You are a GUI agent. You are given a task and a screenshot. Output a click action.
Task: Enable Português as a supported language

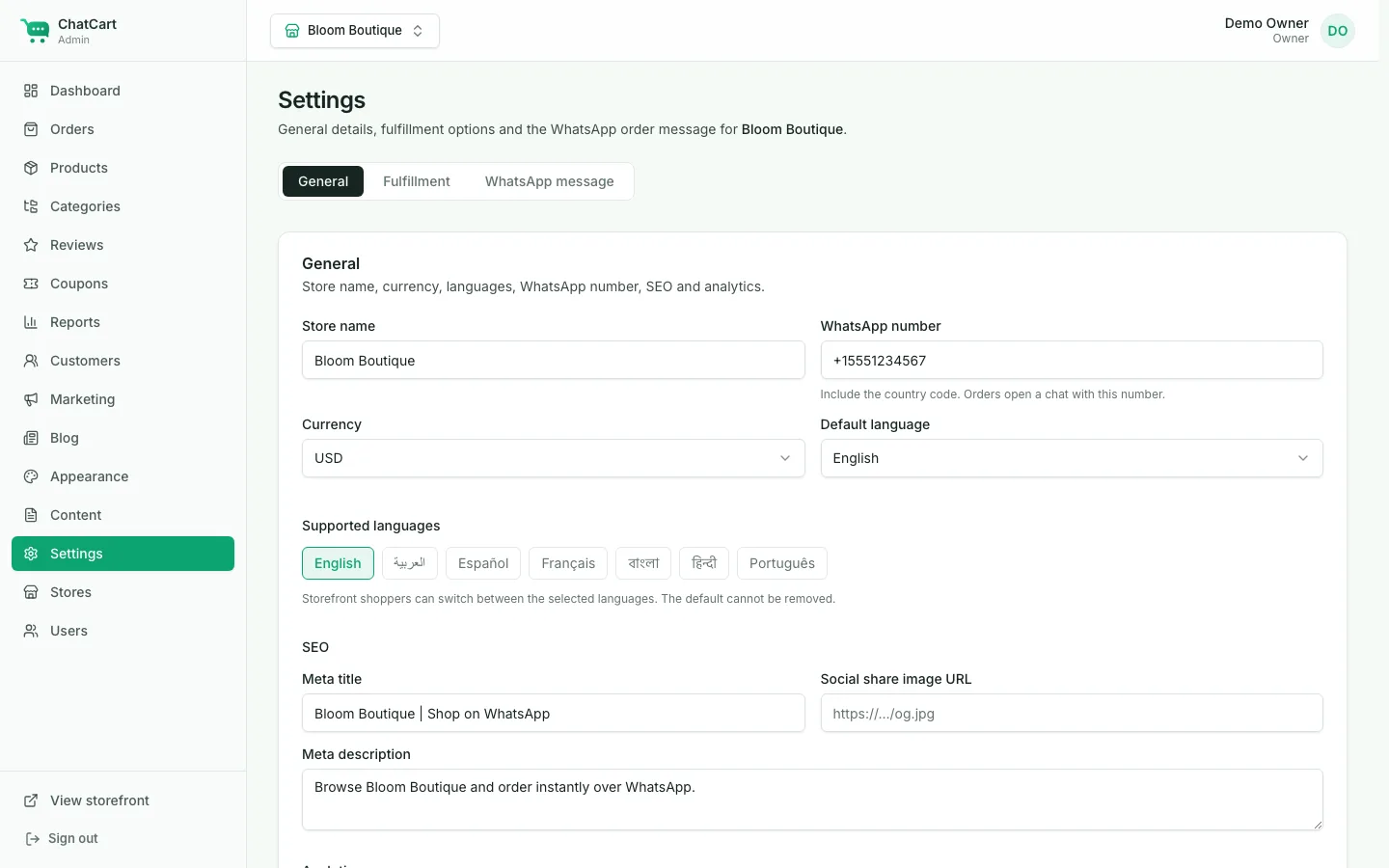pos(782,563)
